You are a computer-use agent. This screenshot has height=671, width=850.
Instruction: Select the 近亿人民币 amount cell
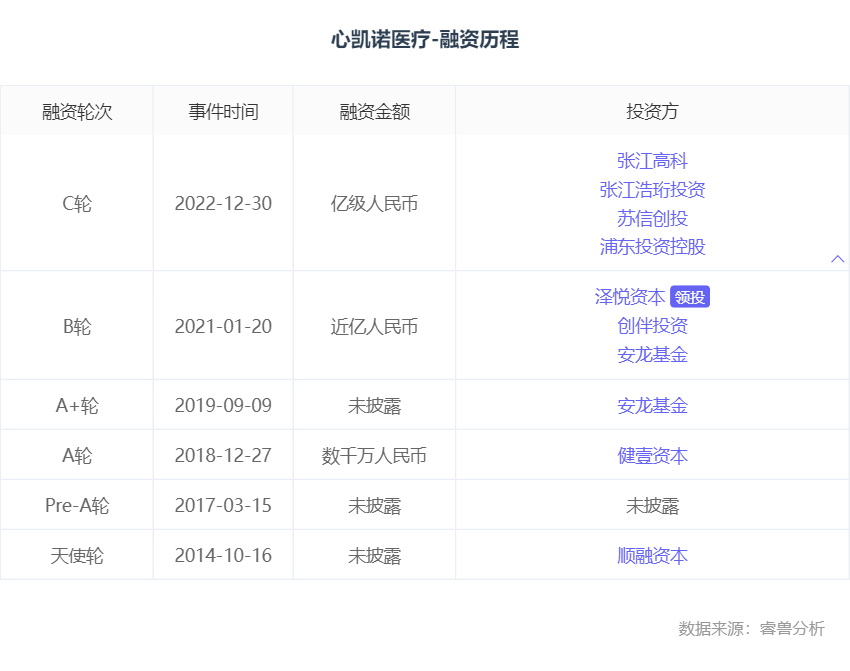(375, 327)
